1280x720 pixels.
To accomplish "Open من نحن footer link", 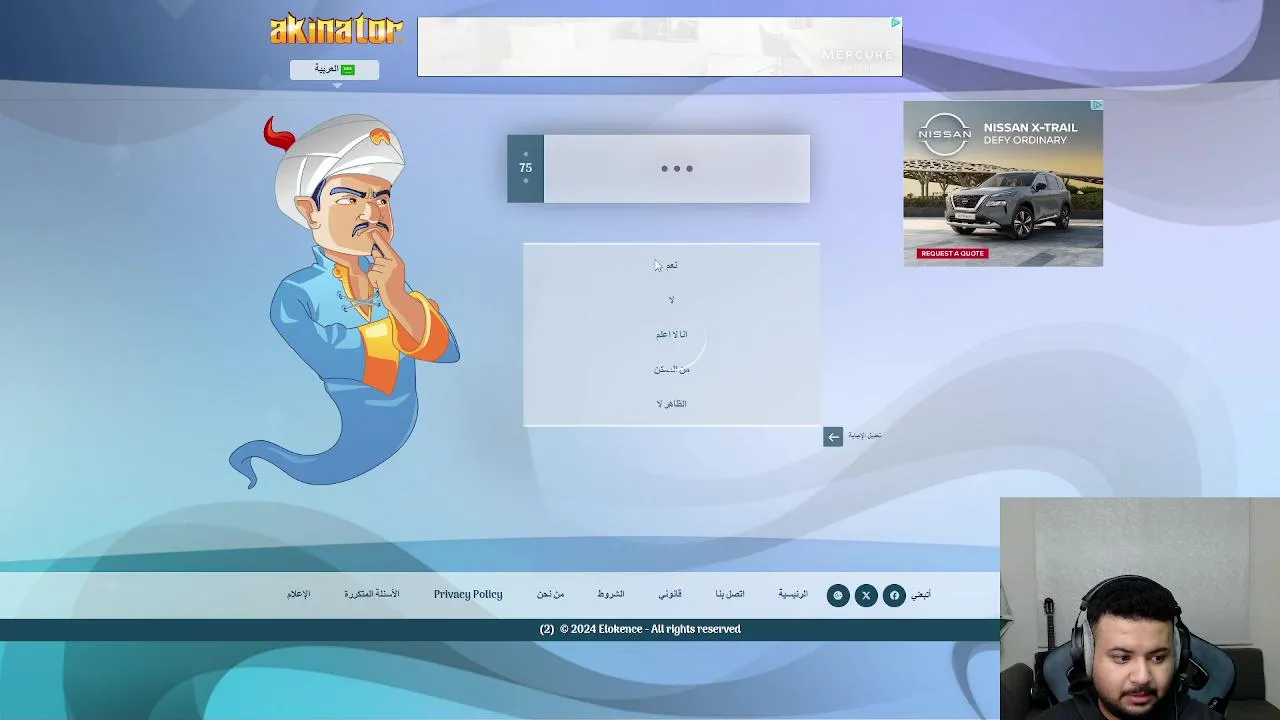I will [x=550, y=594].
